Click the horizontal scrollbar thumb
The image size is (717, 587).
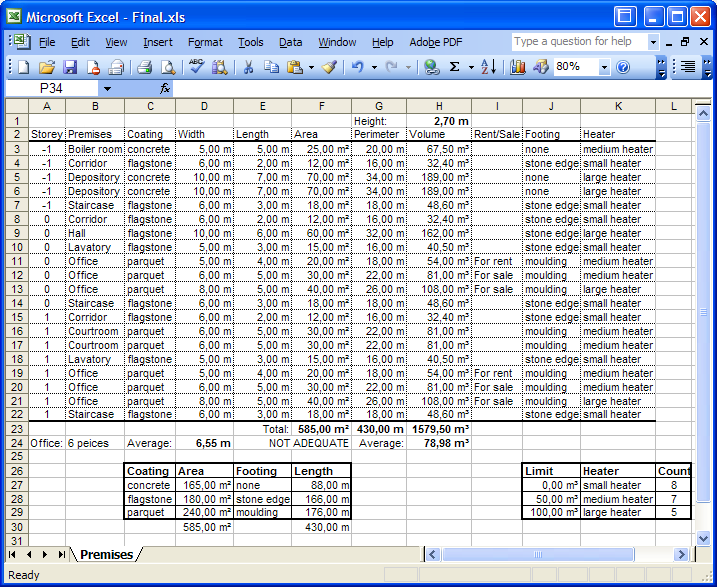tap(538, 555)
